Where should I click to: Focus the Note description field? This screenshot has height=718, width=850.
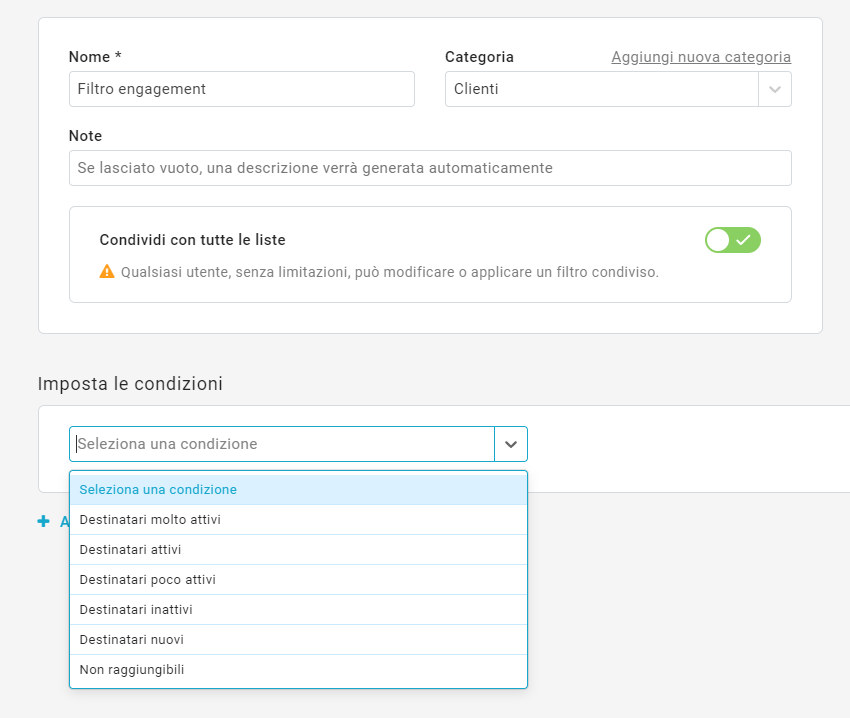coord(430,168)
